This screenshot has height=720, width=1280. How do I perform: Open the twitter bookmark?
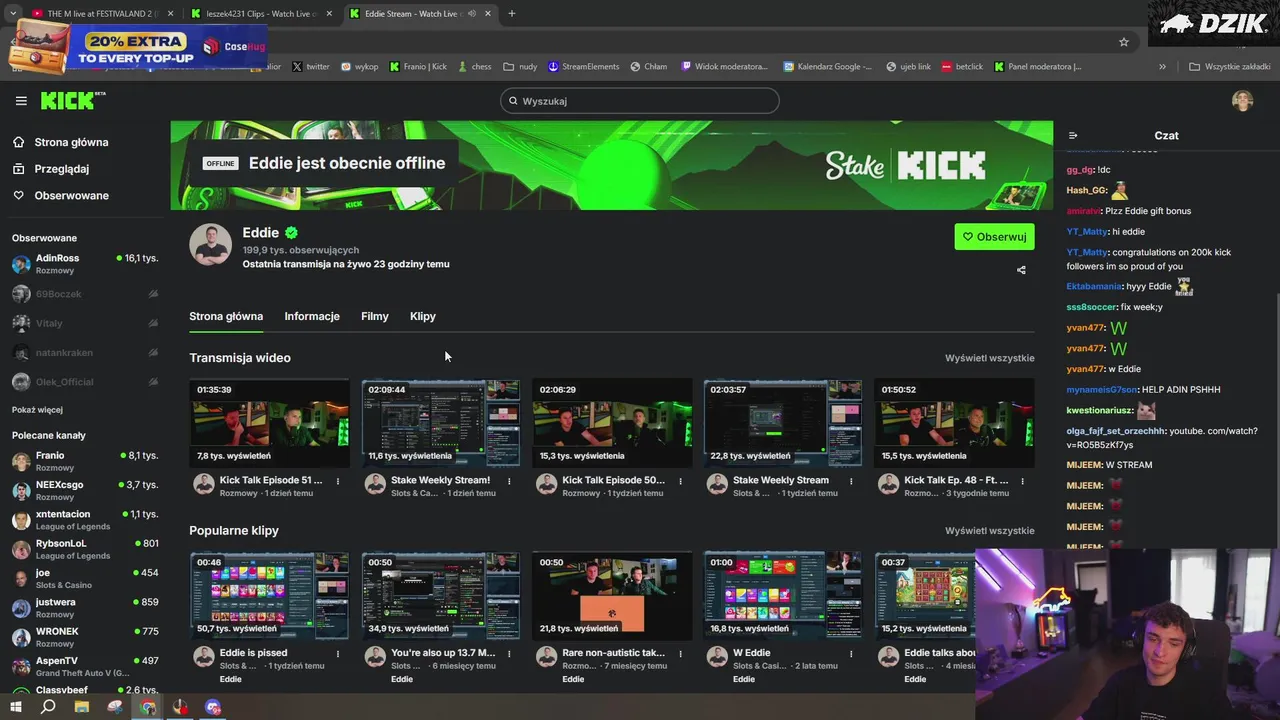(310, 67)
